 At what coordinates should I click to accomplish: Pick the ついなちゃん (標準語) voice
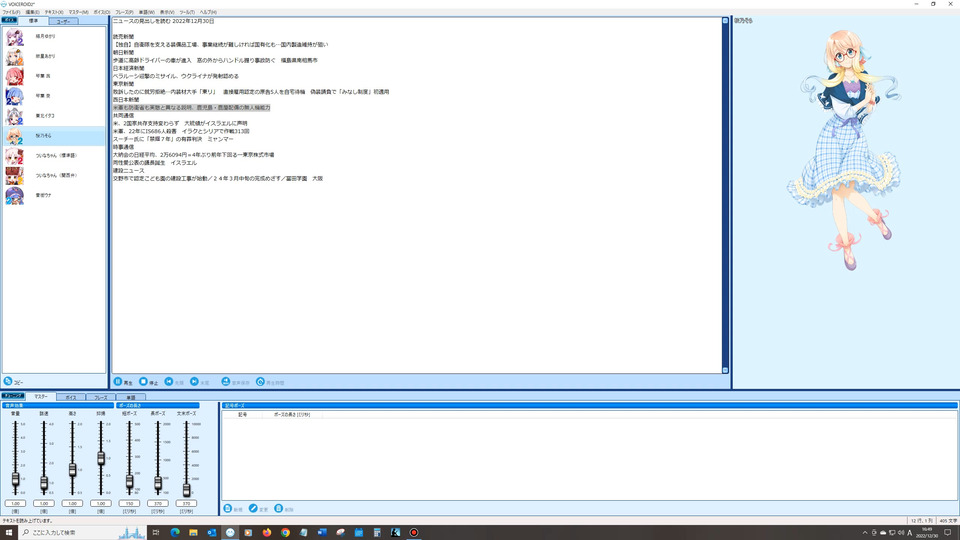click(54, 156)
